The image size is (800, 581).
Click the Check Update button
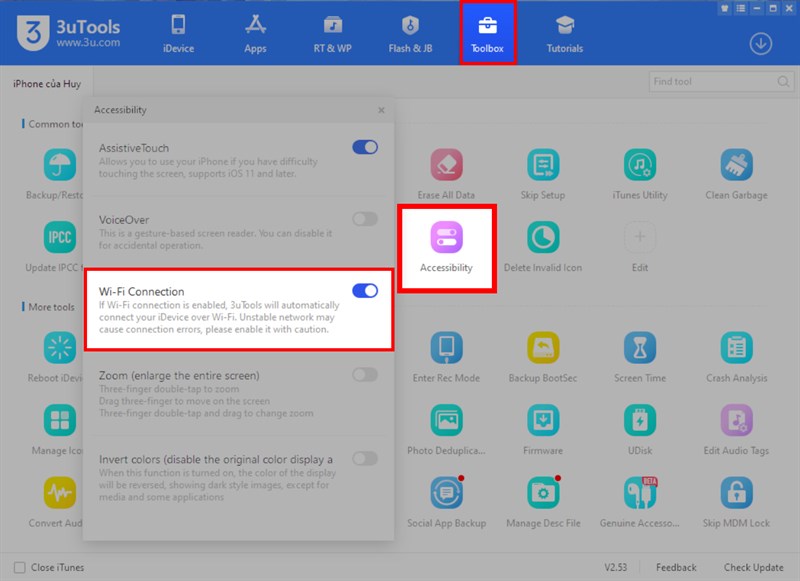(x=754, y=567)
